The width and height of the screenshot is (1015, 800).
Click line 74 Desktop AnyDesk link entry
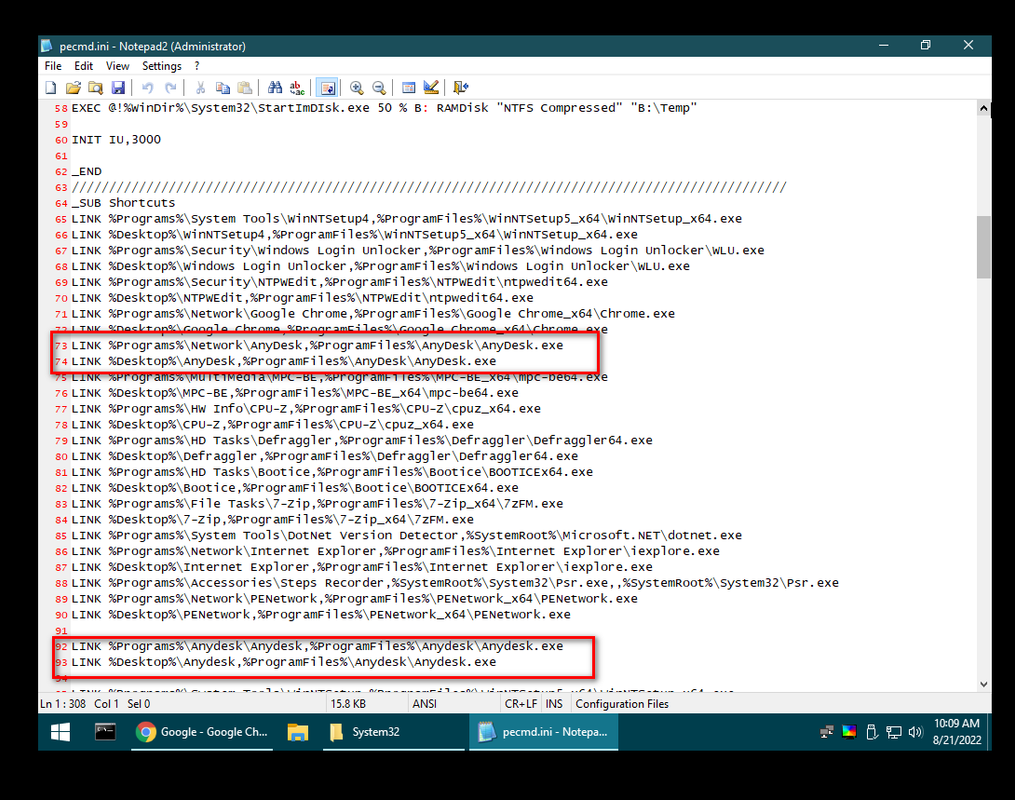(x=284, y=361)
